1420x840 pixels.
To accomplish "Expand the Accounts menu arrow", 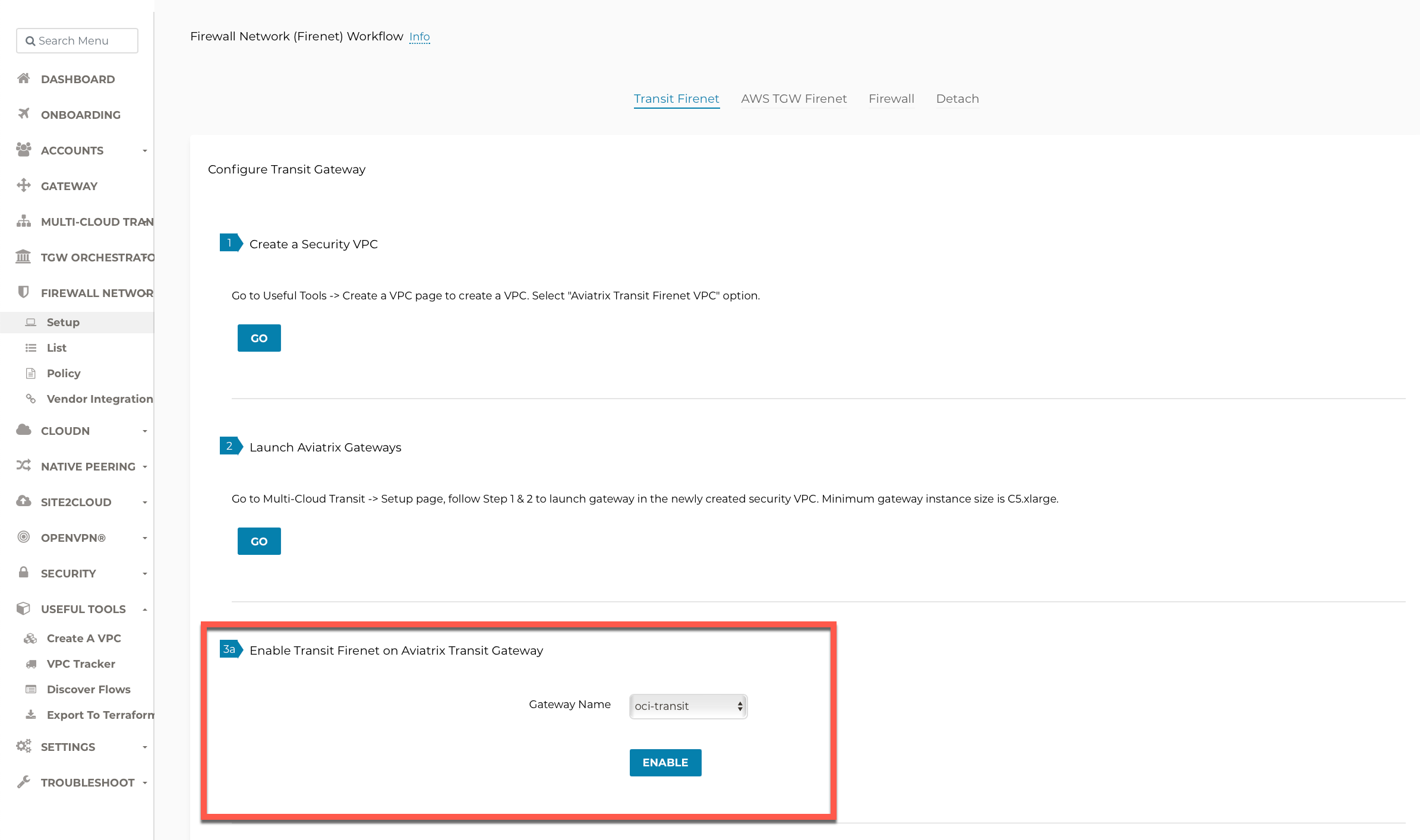I will 144,151.
